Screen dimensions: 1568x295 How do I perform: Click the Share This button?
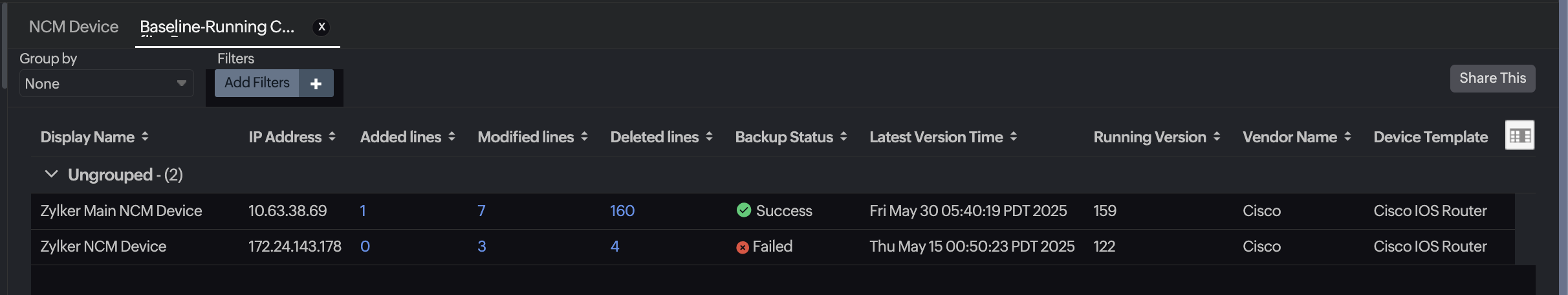pyautogui.click(x=1492, y=78)
